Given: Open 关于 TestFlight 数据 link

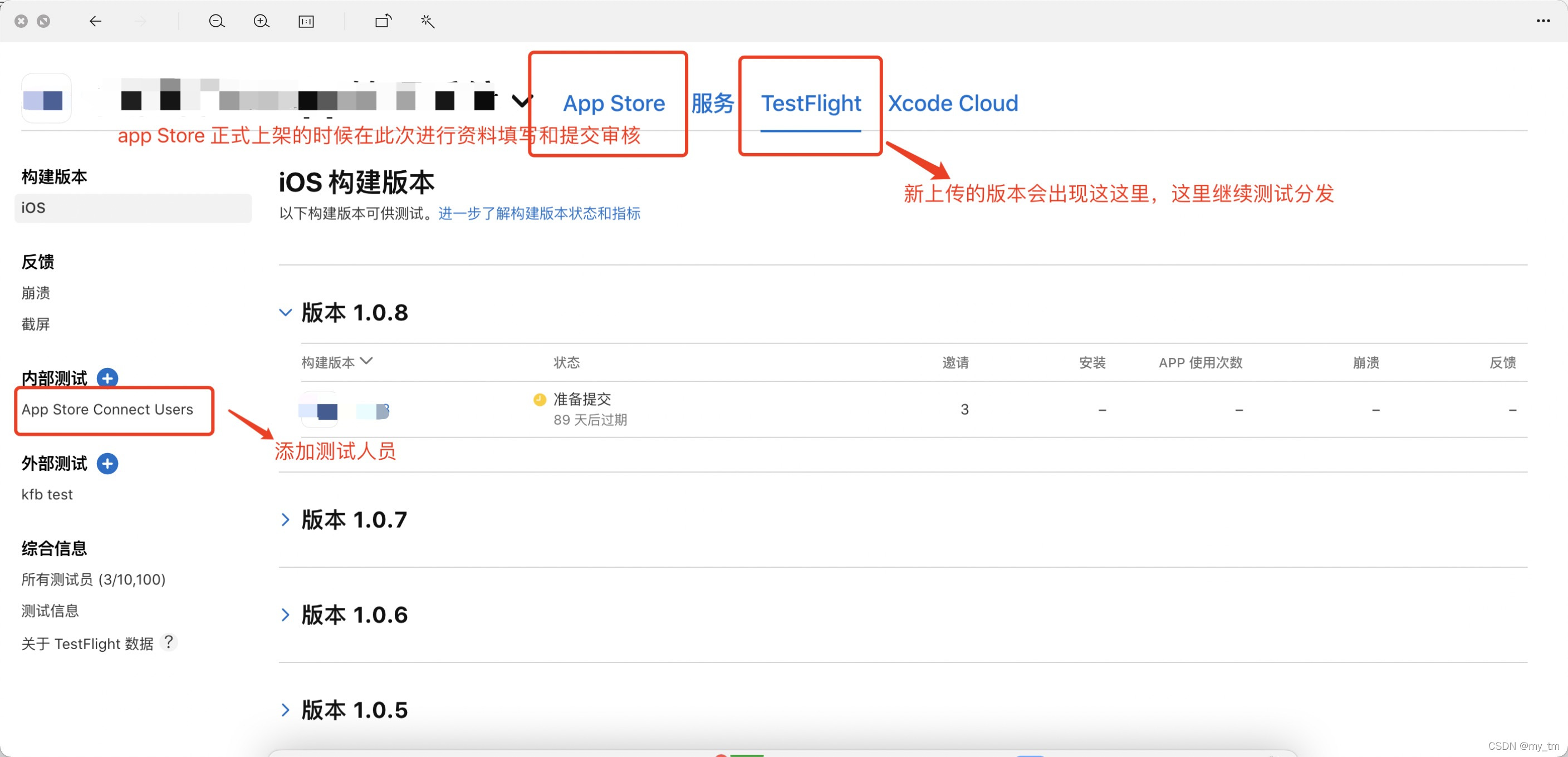Looking at the screenshot, I should (x=87, y=643).
